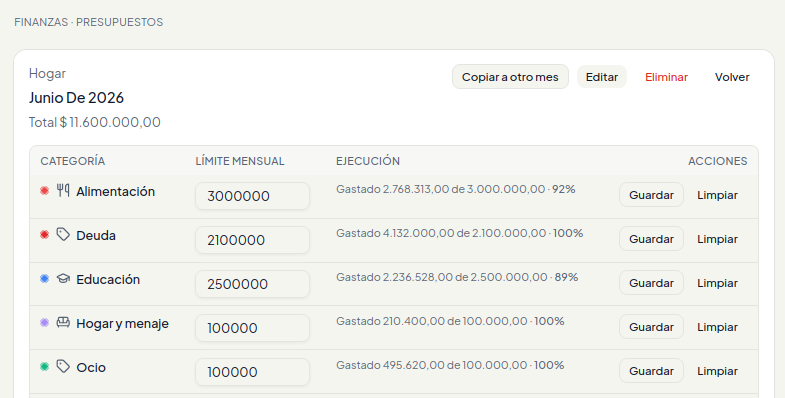Click the Alimentación category name
This screenshot has width=785, height=398.
(116, 191)
